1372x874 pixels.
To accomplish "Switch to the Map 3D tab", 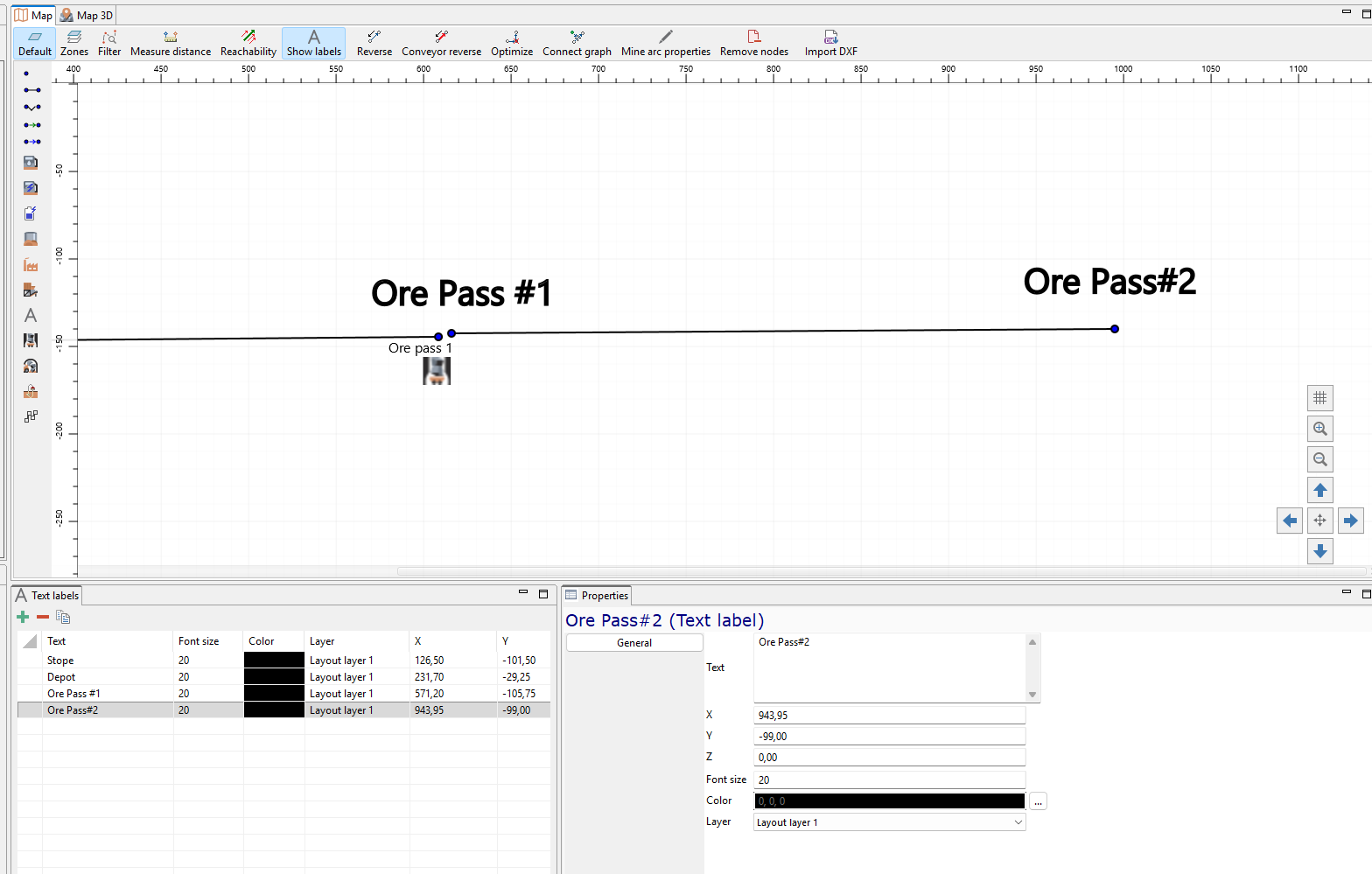I will (87, 15).
